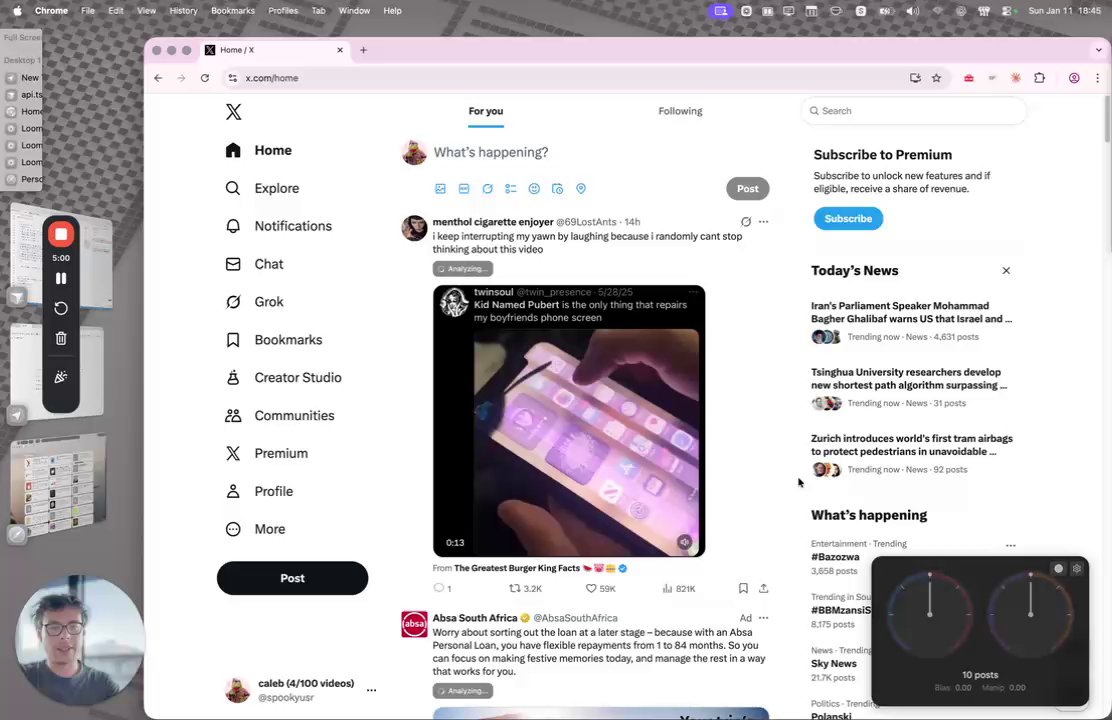Stop the recording with red button

tap(61, 234)
